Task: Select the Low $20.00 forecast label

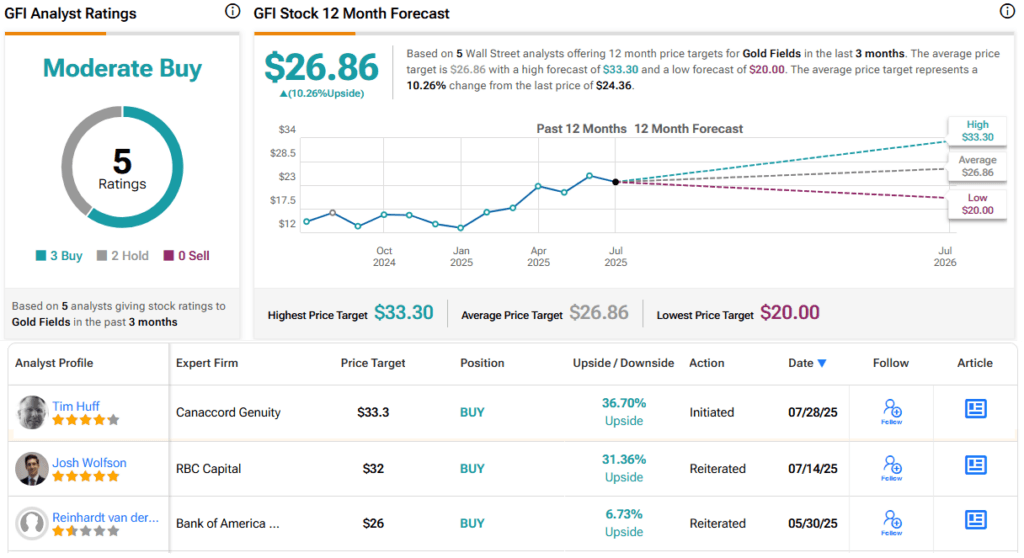Action: click(x=977, y=204)
